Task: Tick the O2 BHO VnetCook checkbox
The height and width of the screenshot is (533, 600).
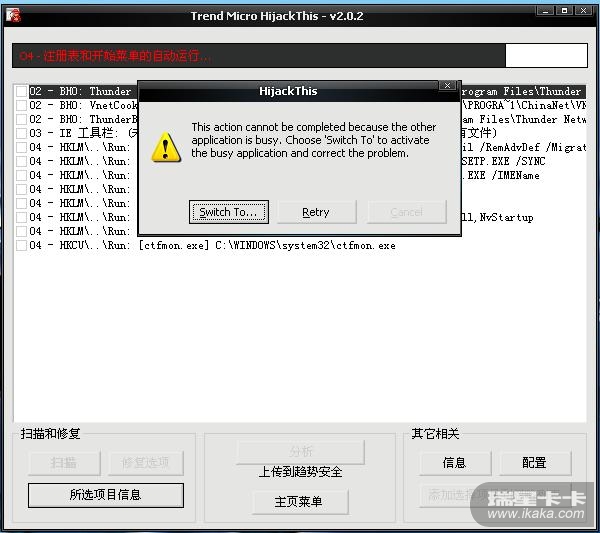Action: (21, 105)
